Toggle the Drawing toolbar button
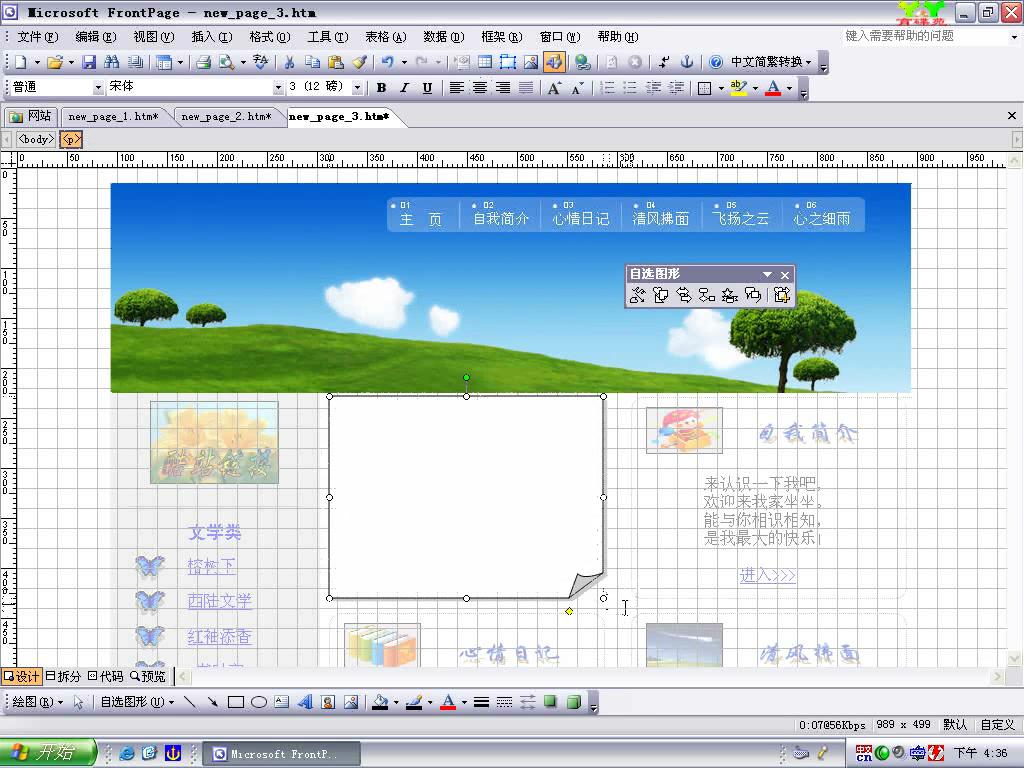Screen dimensions: 1024x768 pyautogui.click(x=554, y=62)
